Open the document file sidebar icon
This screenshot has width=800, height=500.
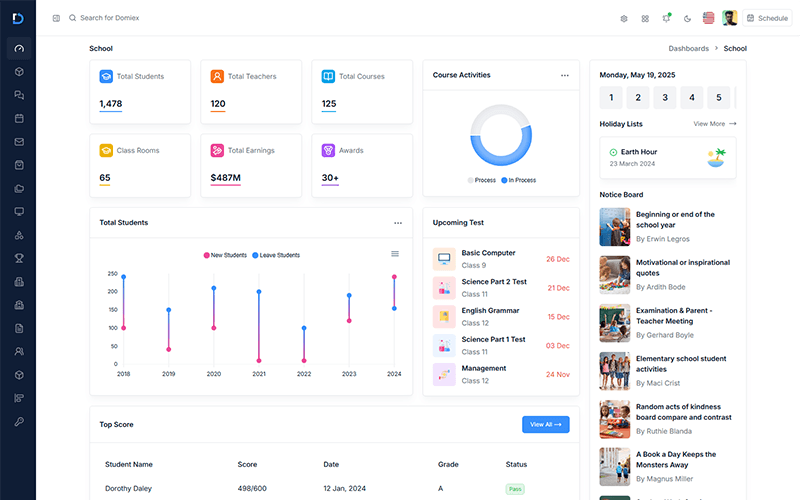[x=19, y=328]
